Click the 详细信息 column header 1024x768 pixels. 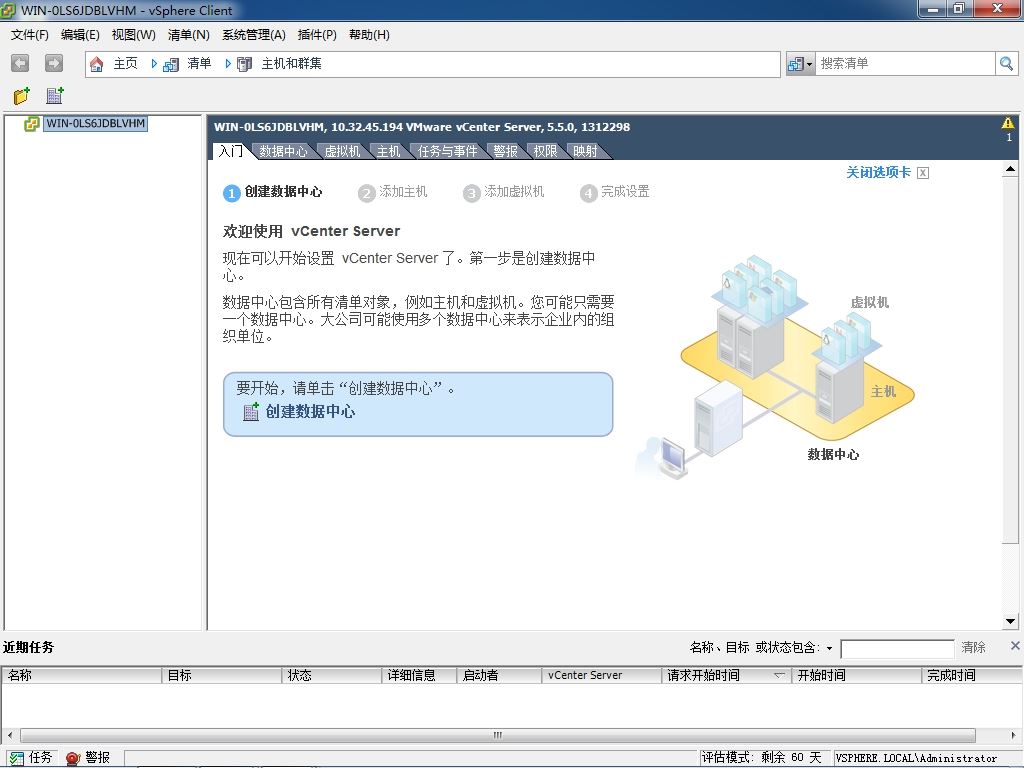(x=419, y=675)
